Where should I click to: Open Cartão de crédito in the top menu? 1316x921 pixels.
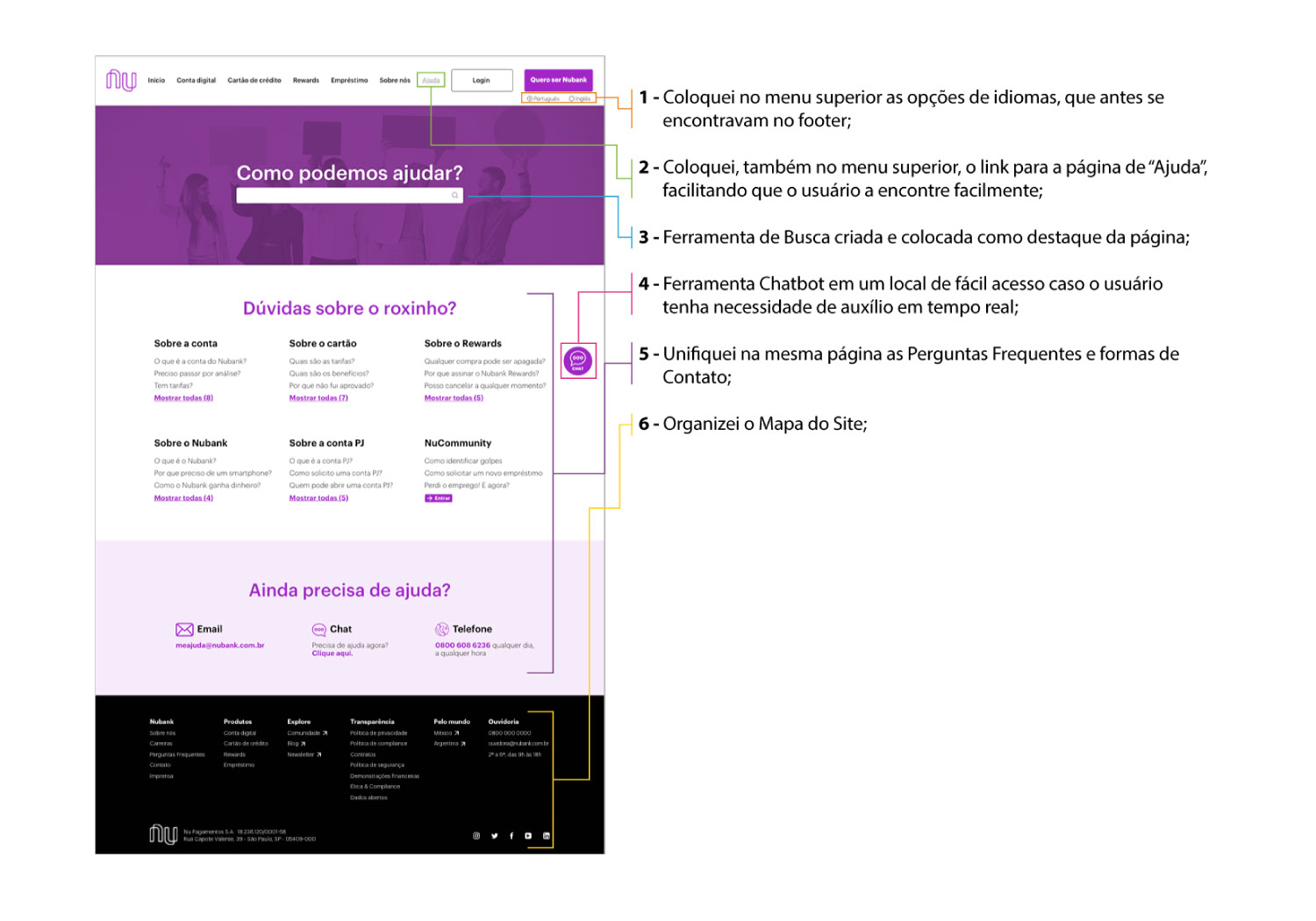pyautogui.click(x=254, y=81)
